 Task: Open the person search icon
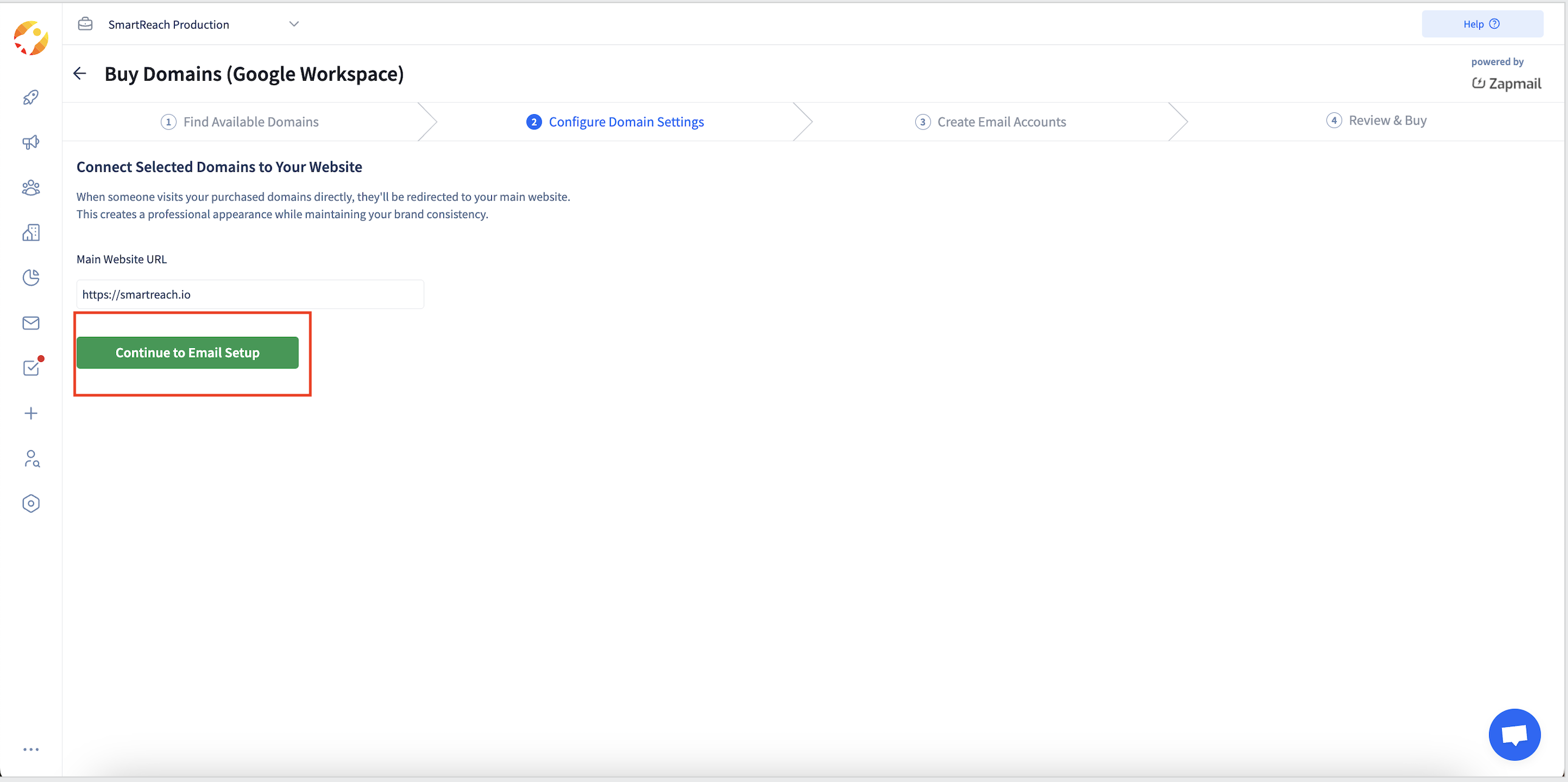[x=31, y=459]
